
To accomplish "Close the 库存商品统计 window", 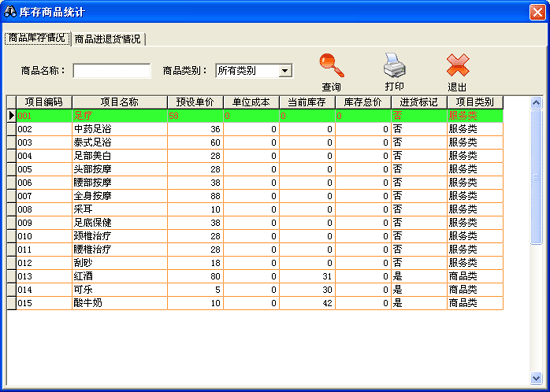I will coord(537,12).
